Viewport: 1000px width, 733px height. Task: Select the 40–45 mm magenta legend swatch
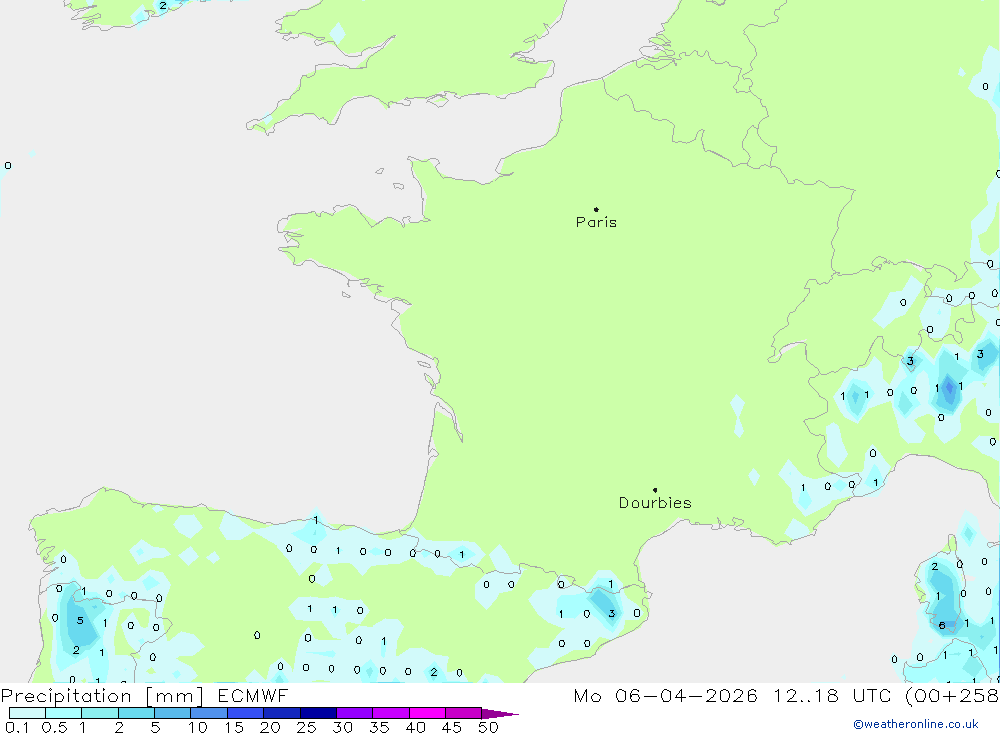(x=427, y=713)
